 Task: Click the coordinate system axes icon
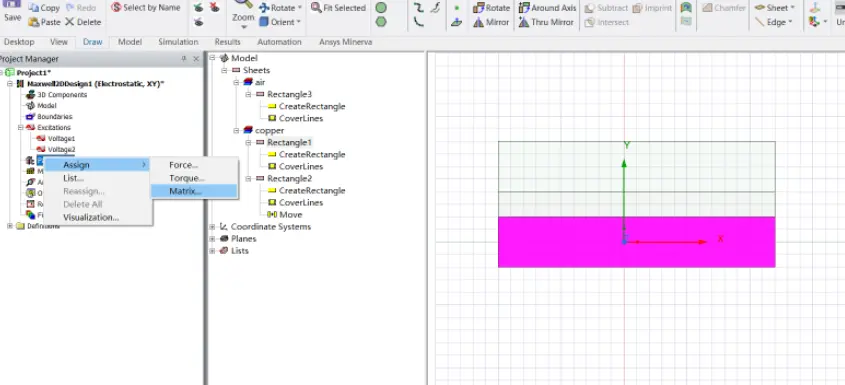coord(815,8)
